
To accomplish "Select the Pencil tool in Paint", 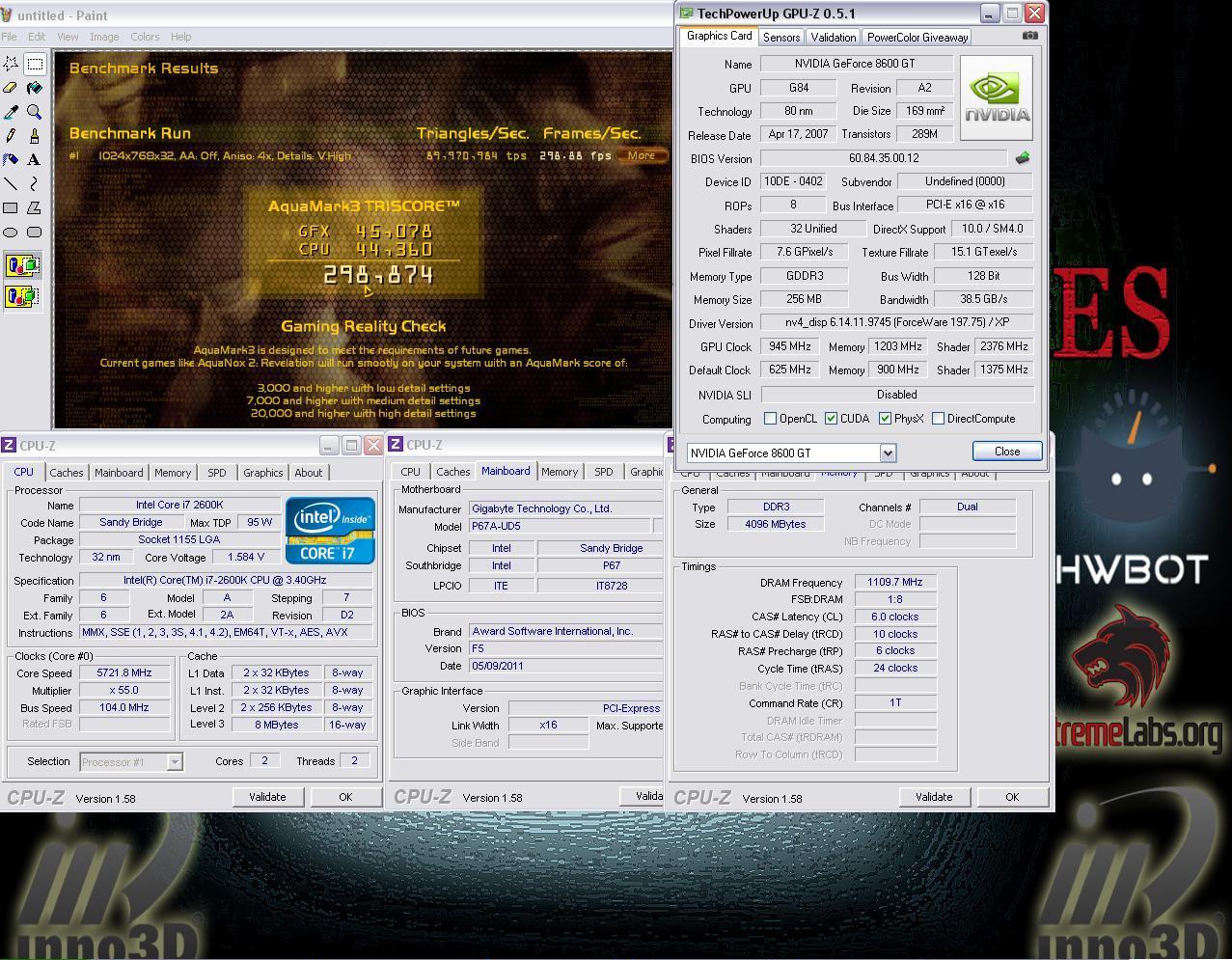I will point(11,136).
